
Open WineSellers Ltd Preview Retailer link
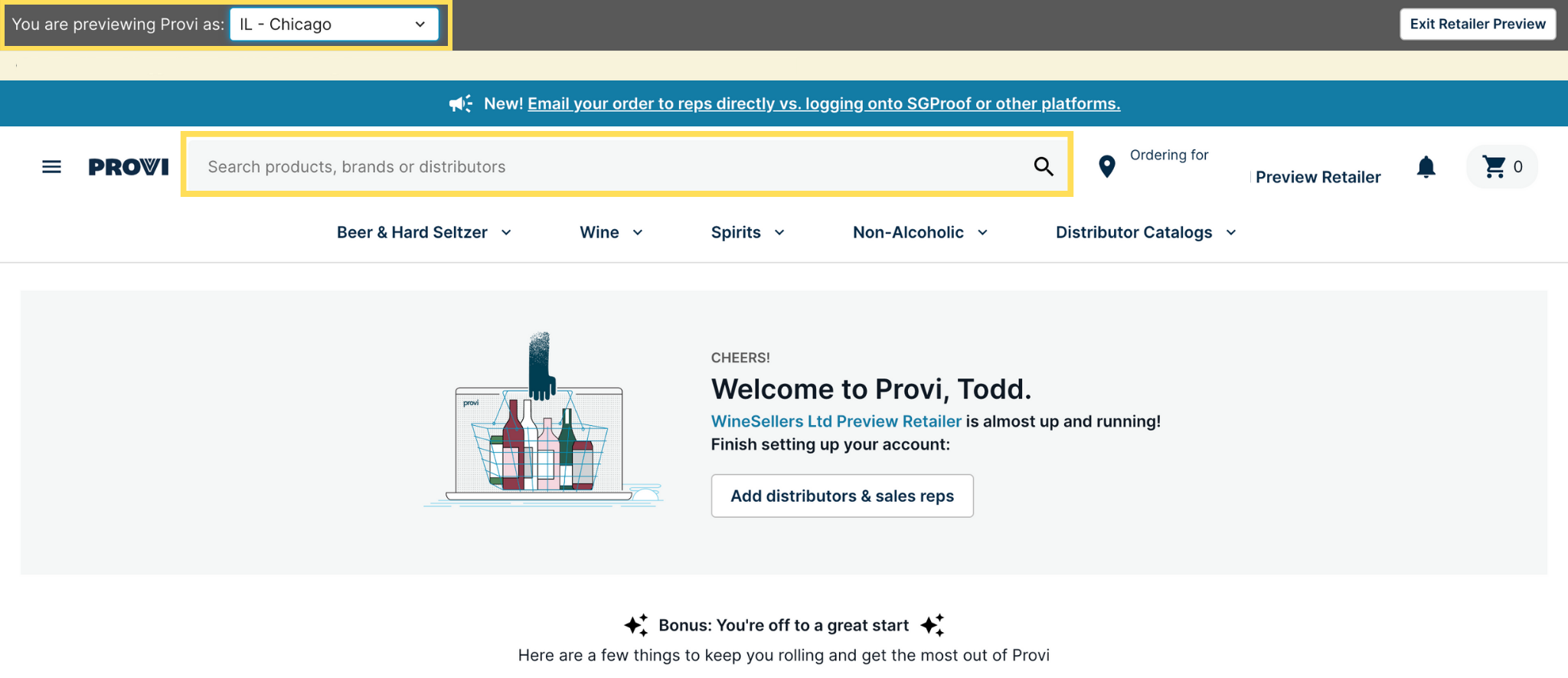[836, 421]
